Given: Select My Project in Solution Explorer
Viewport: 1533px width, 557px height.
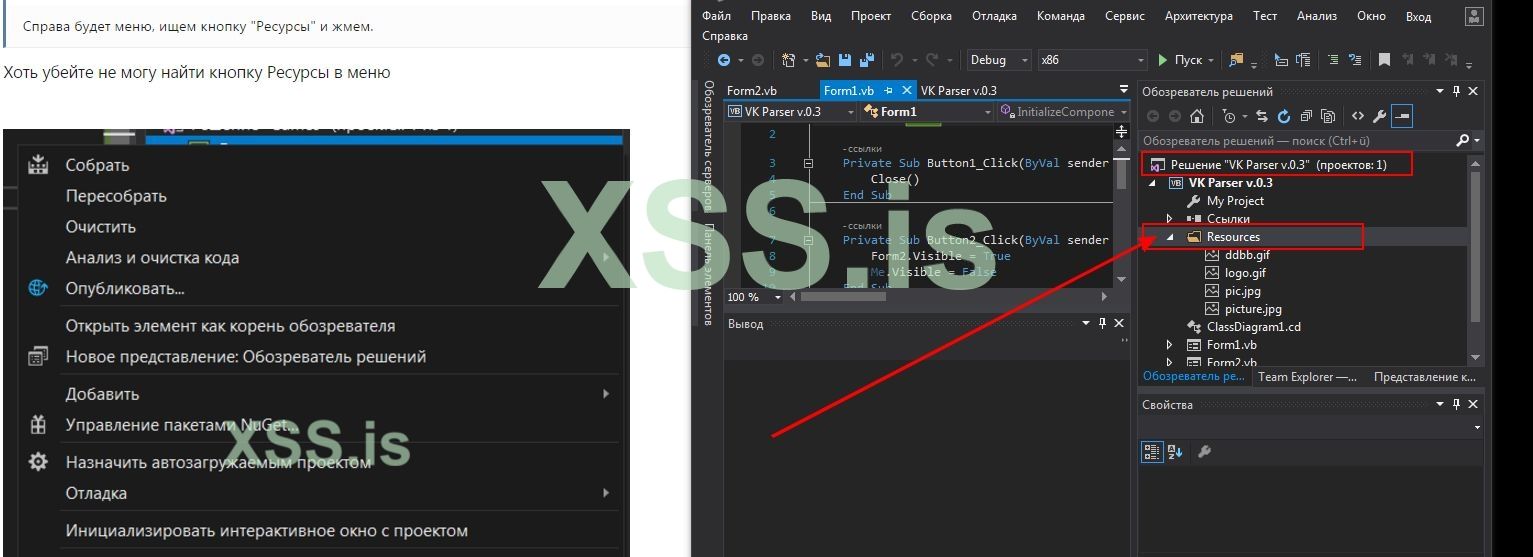Looking at the screenshot, I should 1235,201.
